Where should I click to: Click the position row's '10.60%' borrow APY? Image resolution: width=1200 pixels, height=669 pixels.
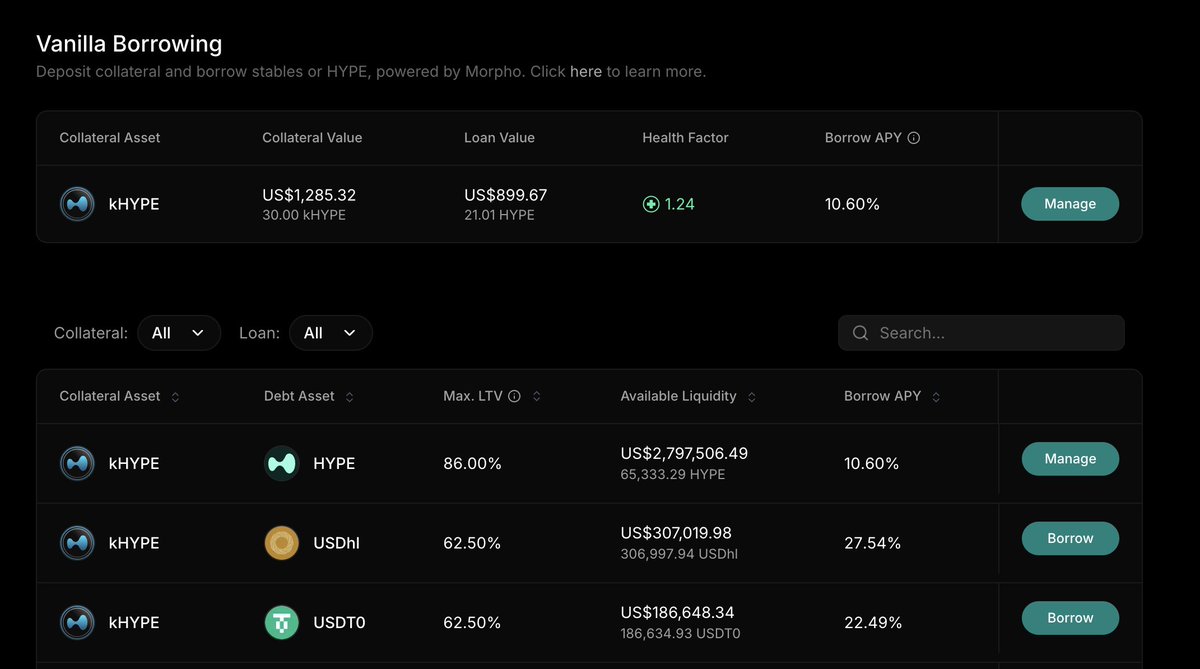[x=852, y=204]
